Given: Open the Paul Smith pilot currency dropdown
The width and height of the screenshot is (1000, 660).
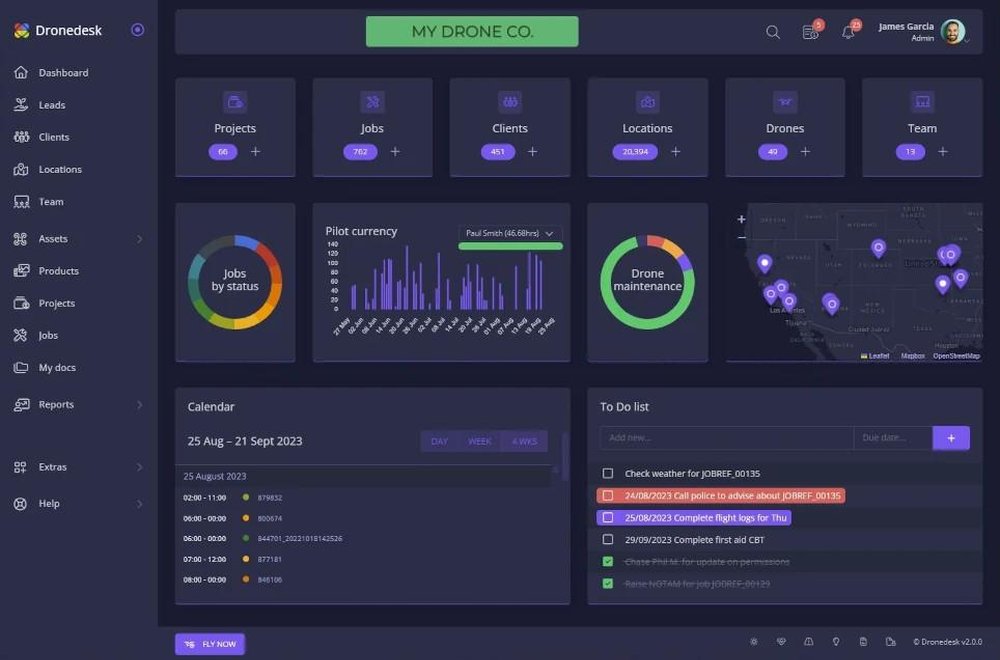Looking at the screenshot, I should 510,231.
